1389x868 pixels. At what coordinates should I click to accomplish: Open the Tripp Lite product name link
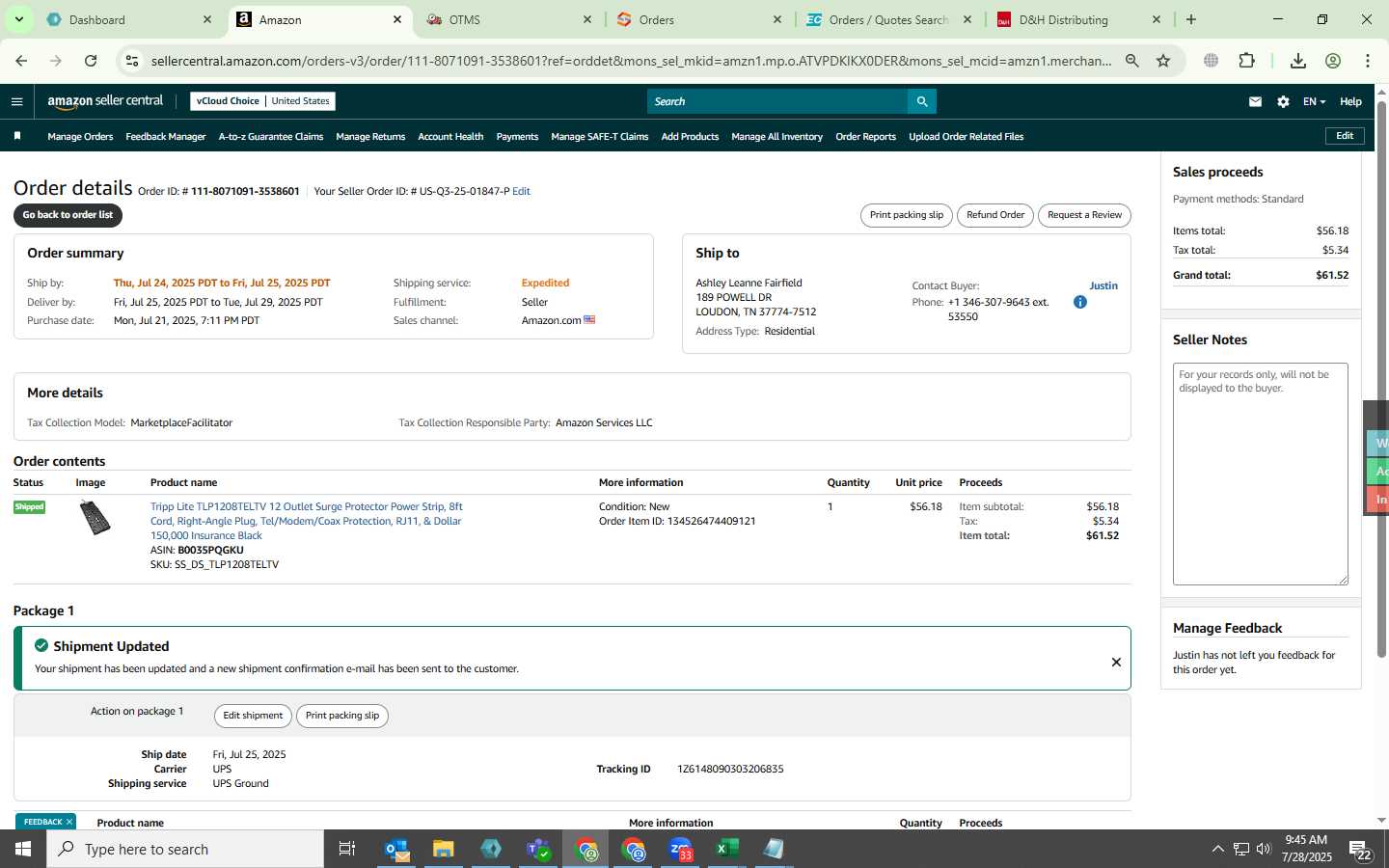(307, 521)
